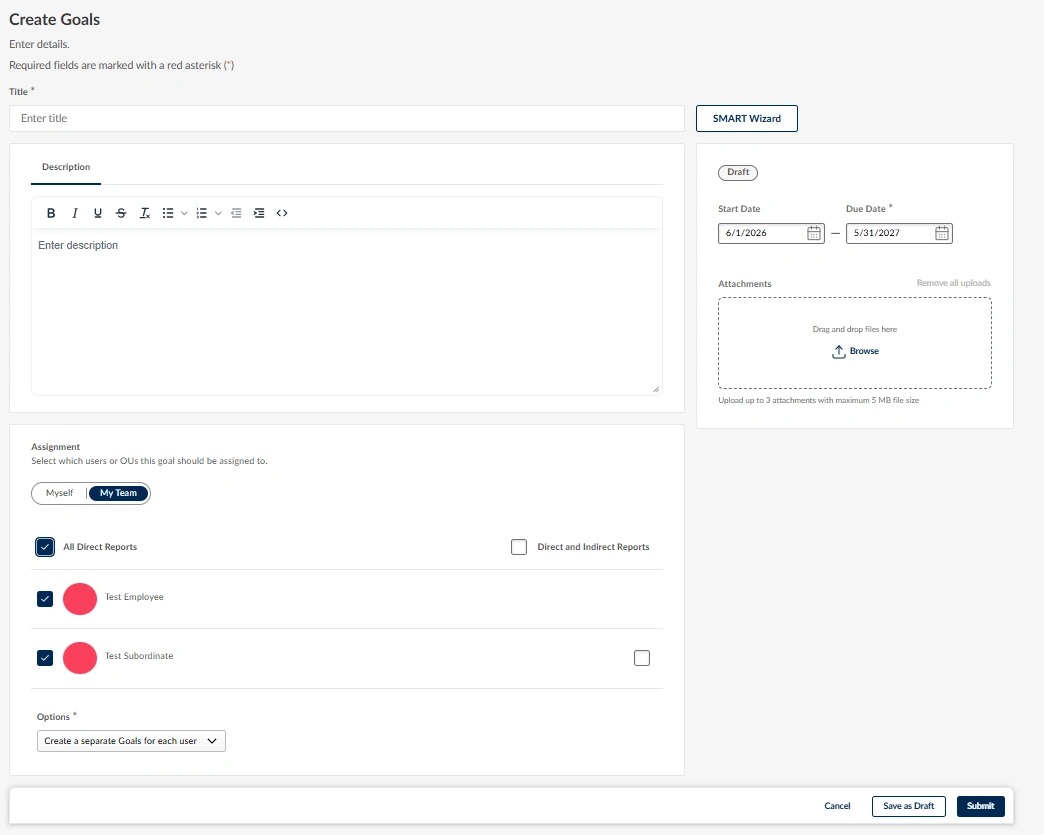
Task: Open numbered list style dropdown arrow
Action: coord(218,213)
